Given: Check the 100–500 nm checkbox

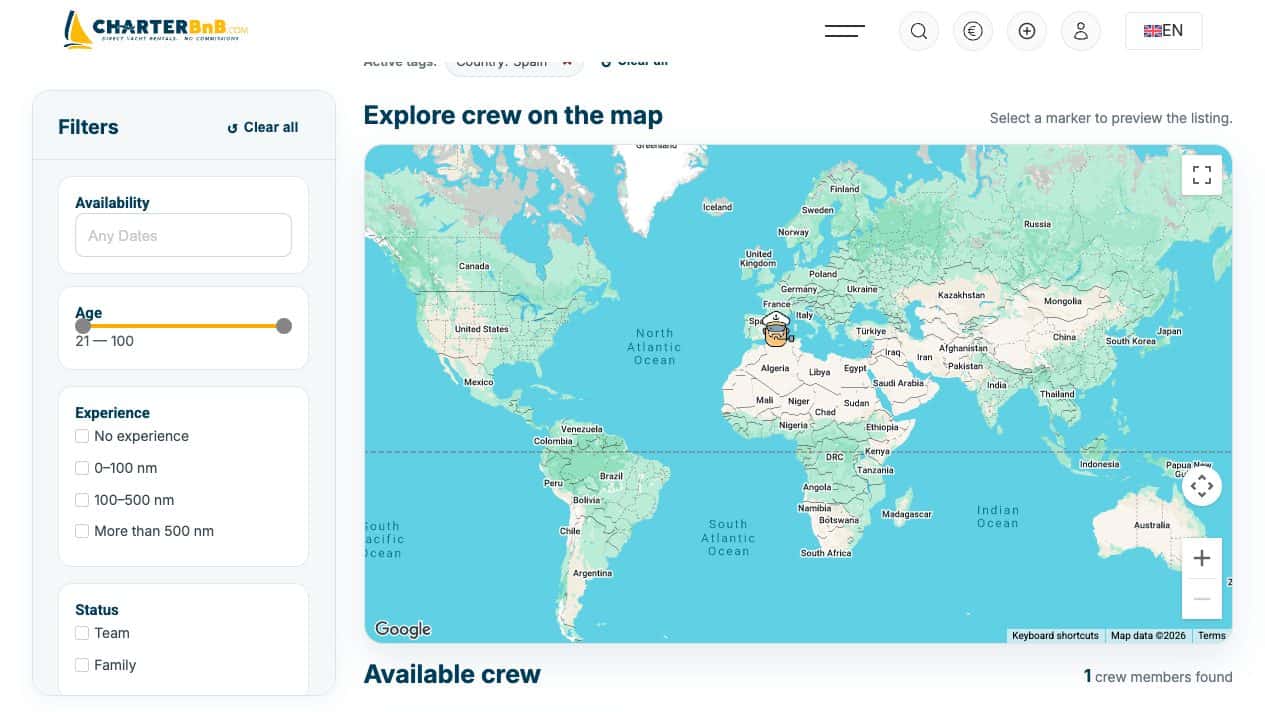Looking at the screenshot, I should coord(82,500).
